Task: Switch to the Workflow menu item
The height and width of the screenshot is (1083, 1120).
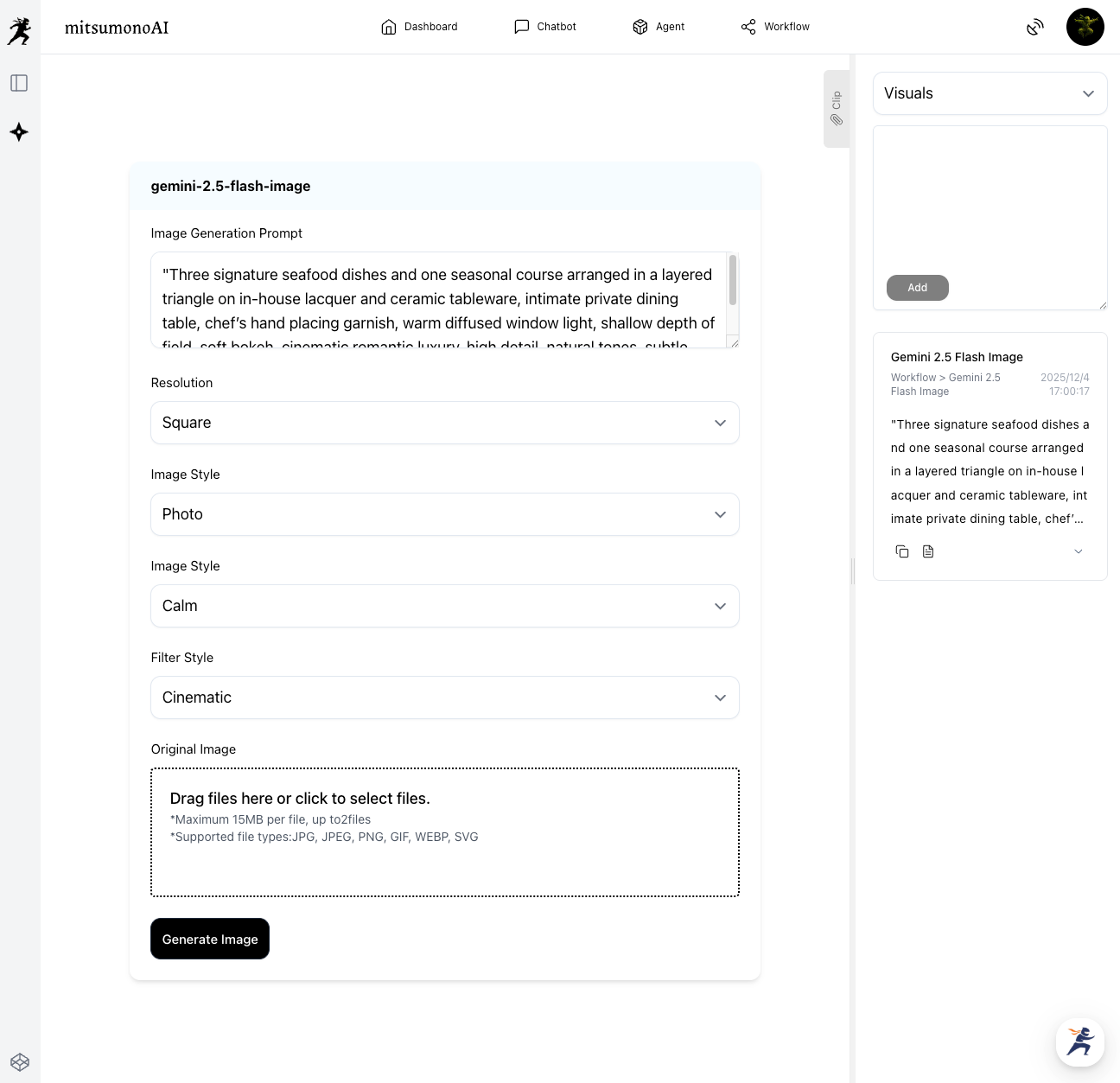Action: 775,27
